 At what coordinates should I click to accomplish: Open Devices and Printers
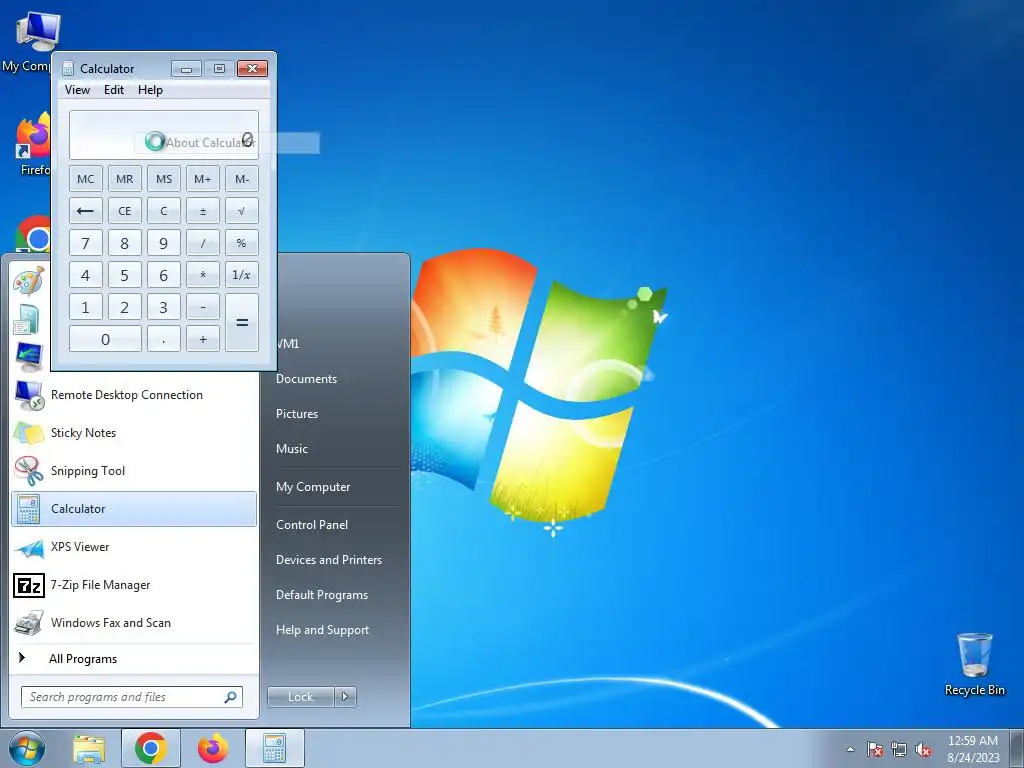(x=329, y=560)
